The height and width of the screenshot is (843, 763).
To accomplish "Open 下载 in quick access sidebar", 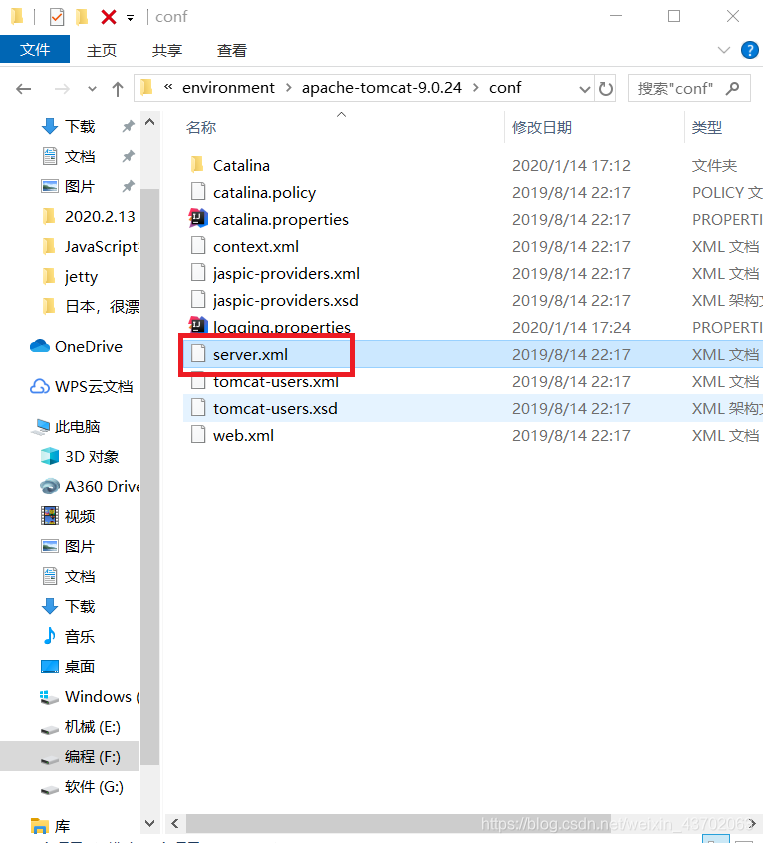I will pyautogui.click(x=80, y=126).
